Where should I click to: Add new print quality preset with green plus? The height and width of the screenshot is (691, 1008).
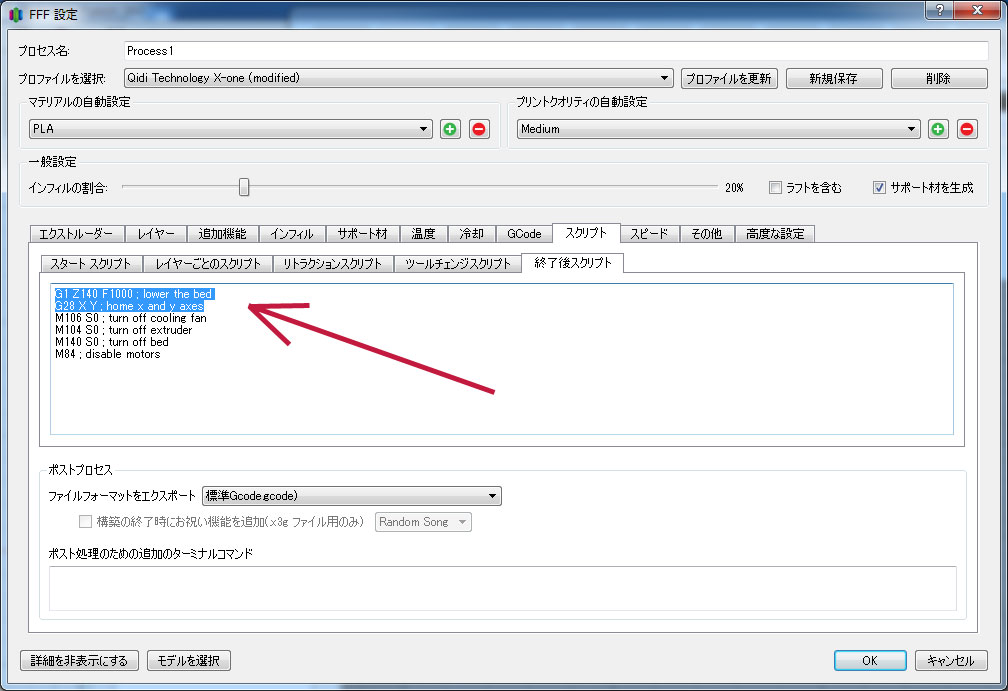click(x=938, y=129)
